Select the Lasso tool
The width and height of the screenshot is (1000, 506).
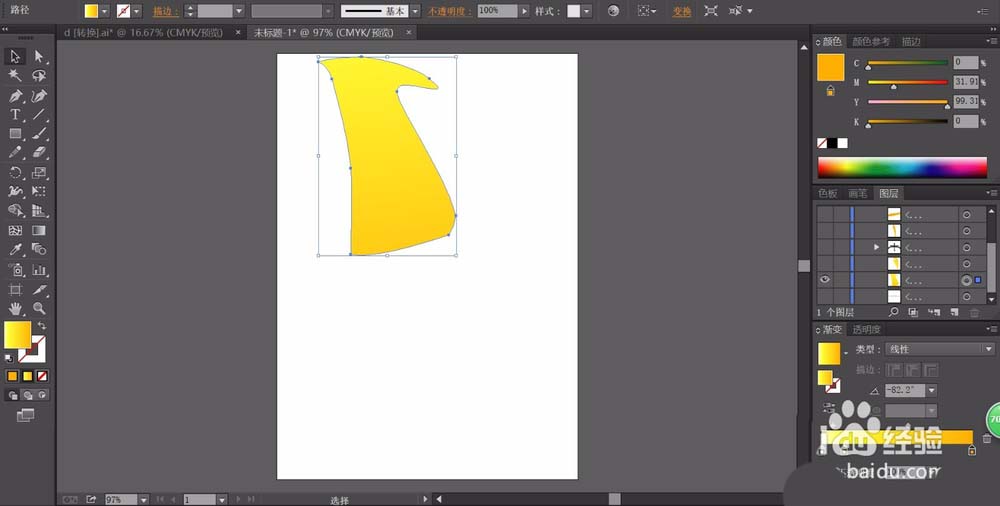tap(39, 75)
